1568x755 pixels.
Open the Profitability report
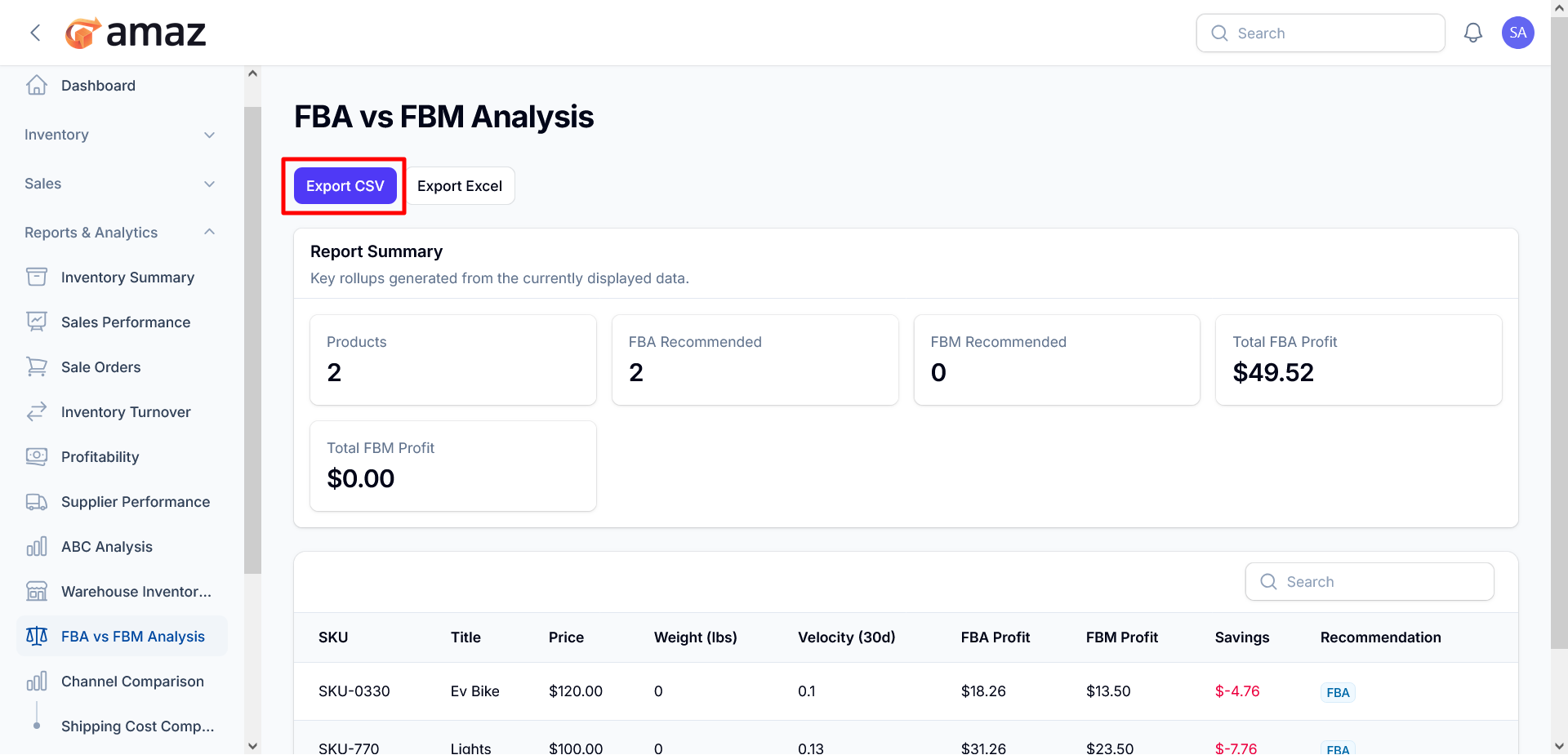(122, 457)
